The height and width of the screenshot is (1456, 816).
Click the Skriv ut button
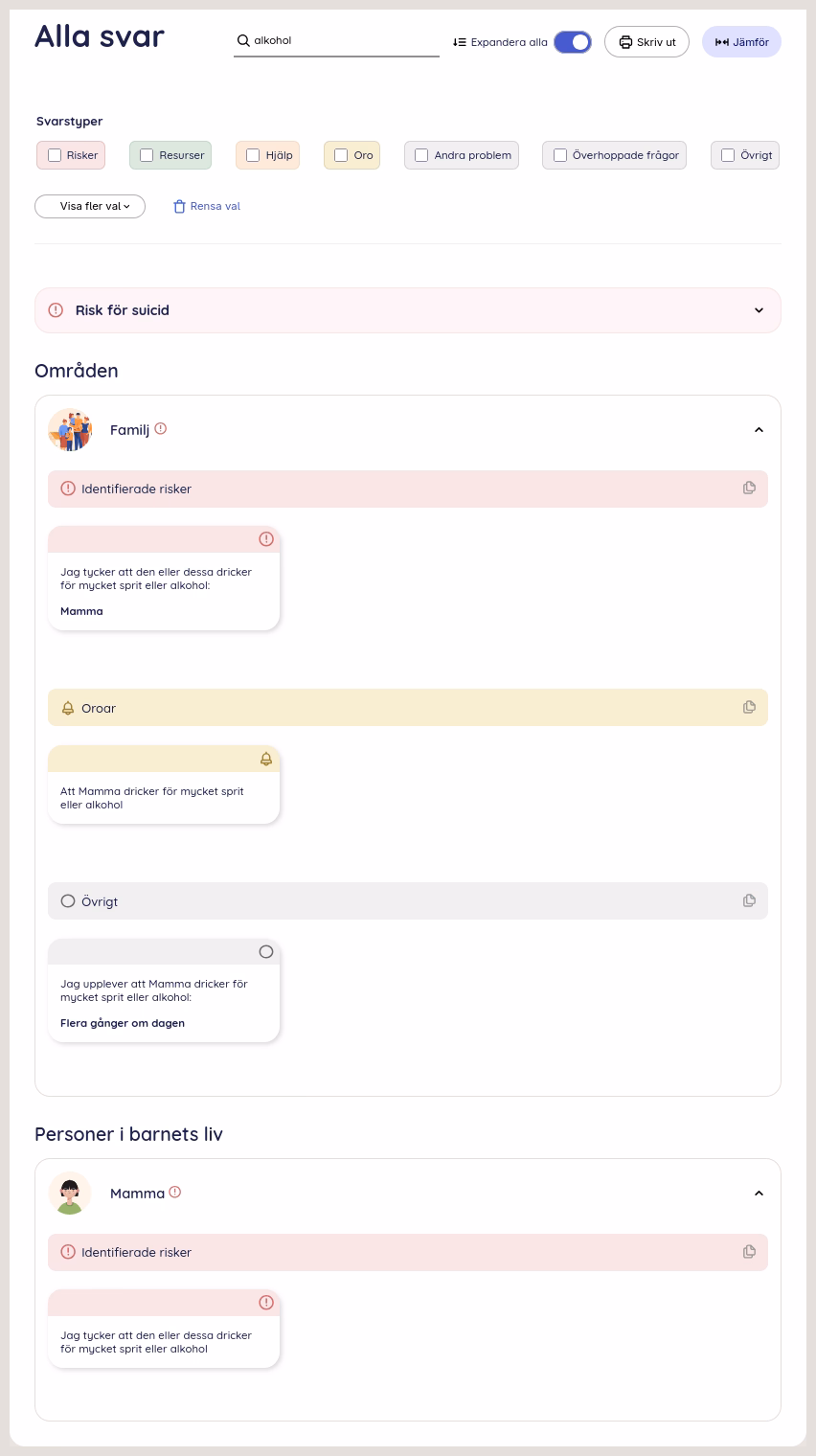(x=646, y=42)
